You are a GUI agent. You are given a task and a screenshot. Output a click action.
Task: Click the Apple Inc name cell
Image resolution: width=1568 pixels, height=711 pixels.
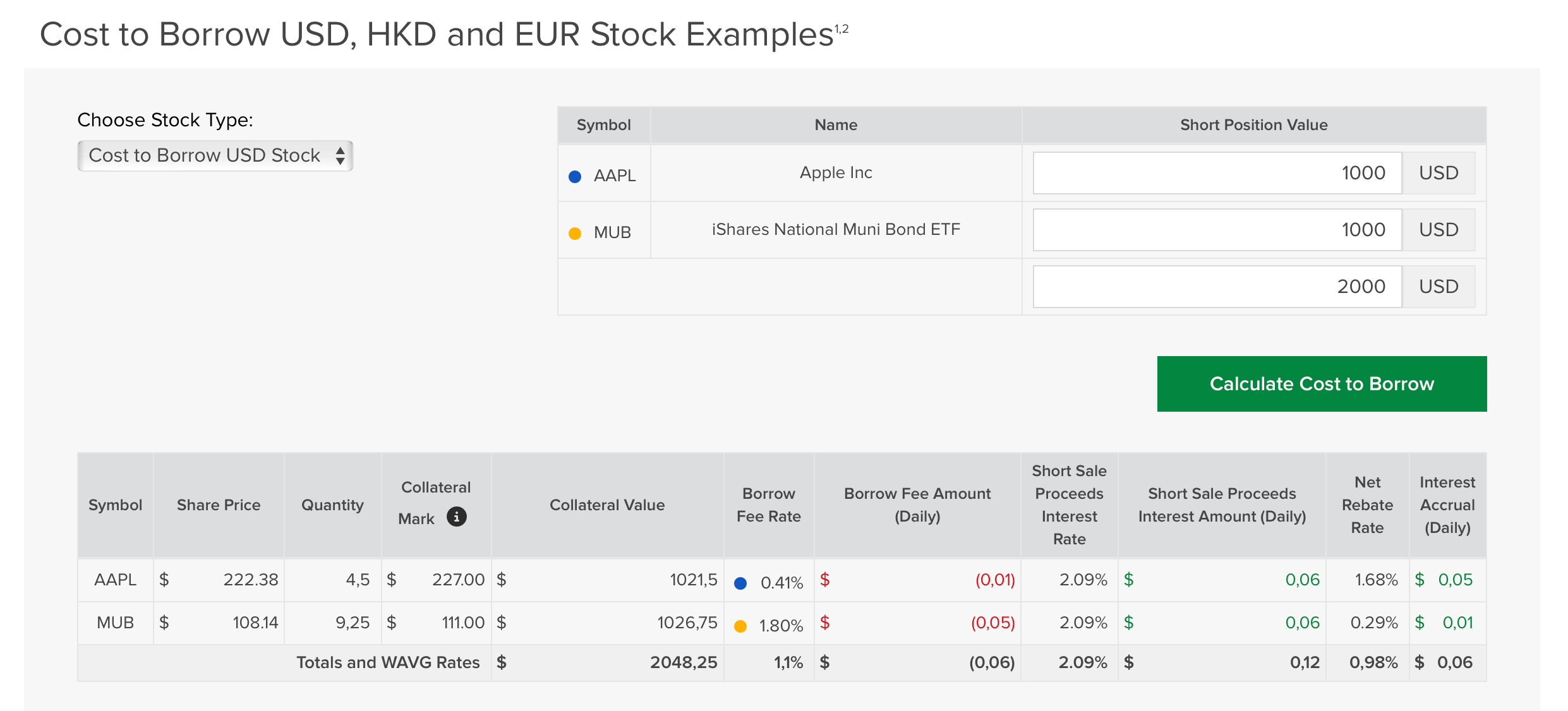[836, 173]
